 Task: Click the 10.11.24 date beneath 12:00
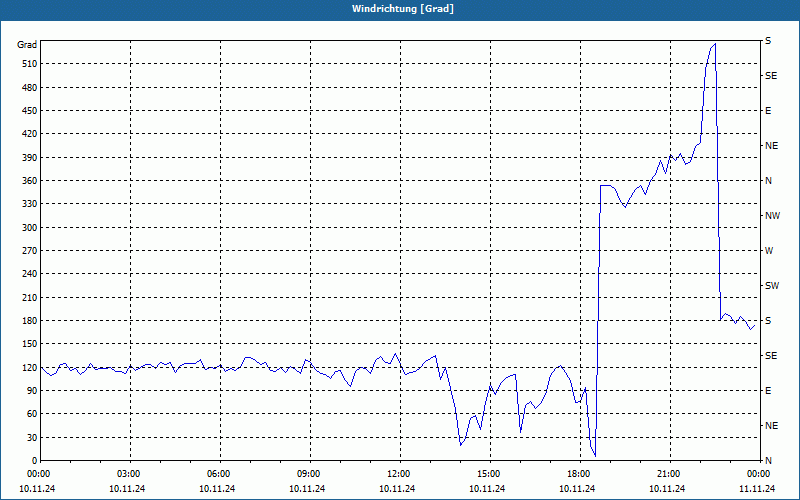(397, 489)
